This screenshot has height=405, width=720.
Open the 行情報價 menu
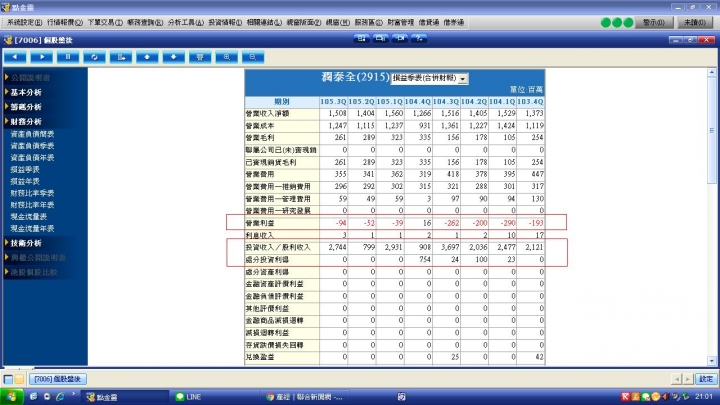click(x=65, y=22)
